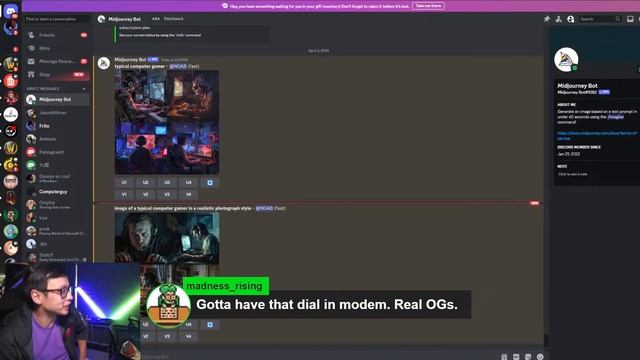Image resolution: width=640 pixels, height=360 pixels.
Task: Open Frito direct message
Action: pyautogui.click(x=56, y=126)
